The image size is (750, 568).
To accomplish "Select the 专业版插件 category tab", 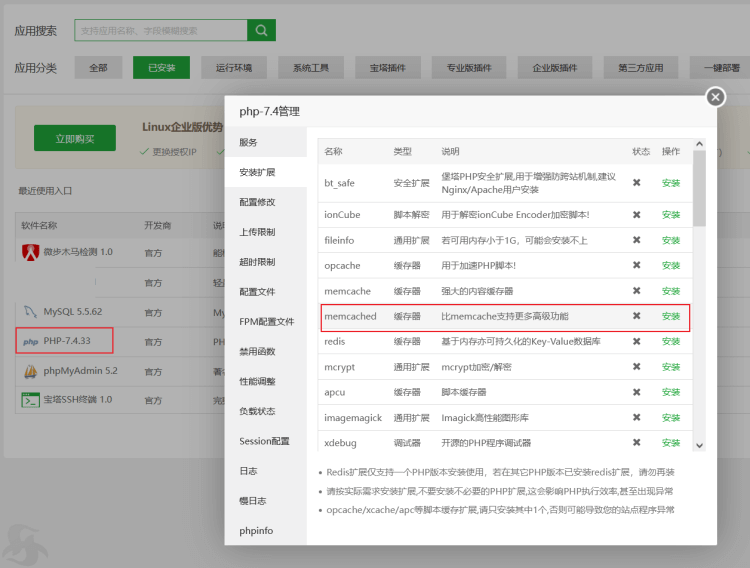I will point(469,67).
